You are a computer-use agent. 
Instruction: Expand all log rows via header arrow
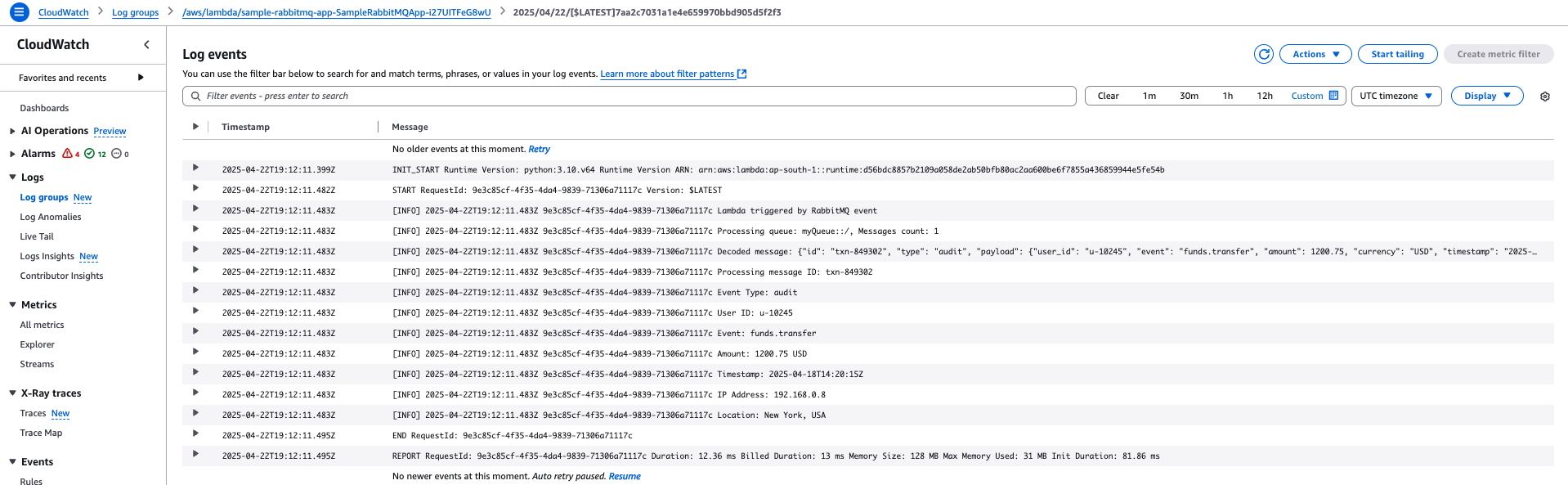tap(195, 127)
